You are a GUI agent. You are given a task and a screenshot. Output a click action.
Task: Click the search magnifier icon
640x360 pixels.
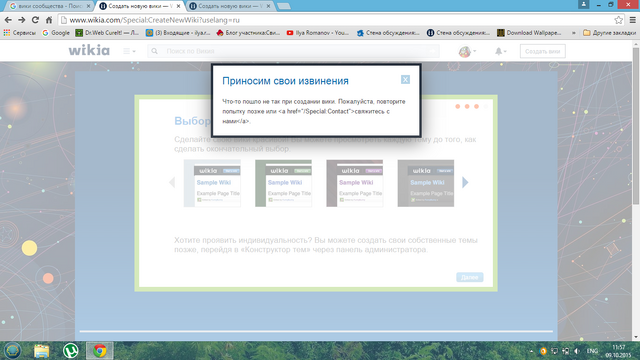click(x=154, y=51)
